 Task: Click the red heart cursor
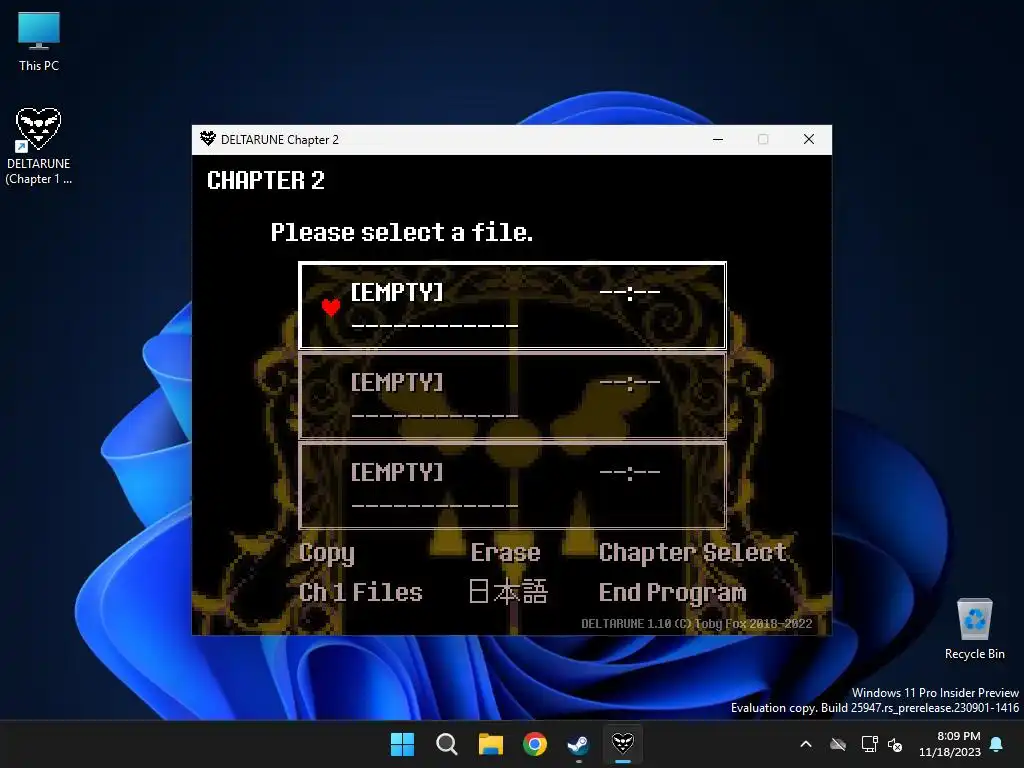[x=330, y=306]
